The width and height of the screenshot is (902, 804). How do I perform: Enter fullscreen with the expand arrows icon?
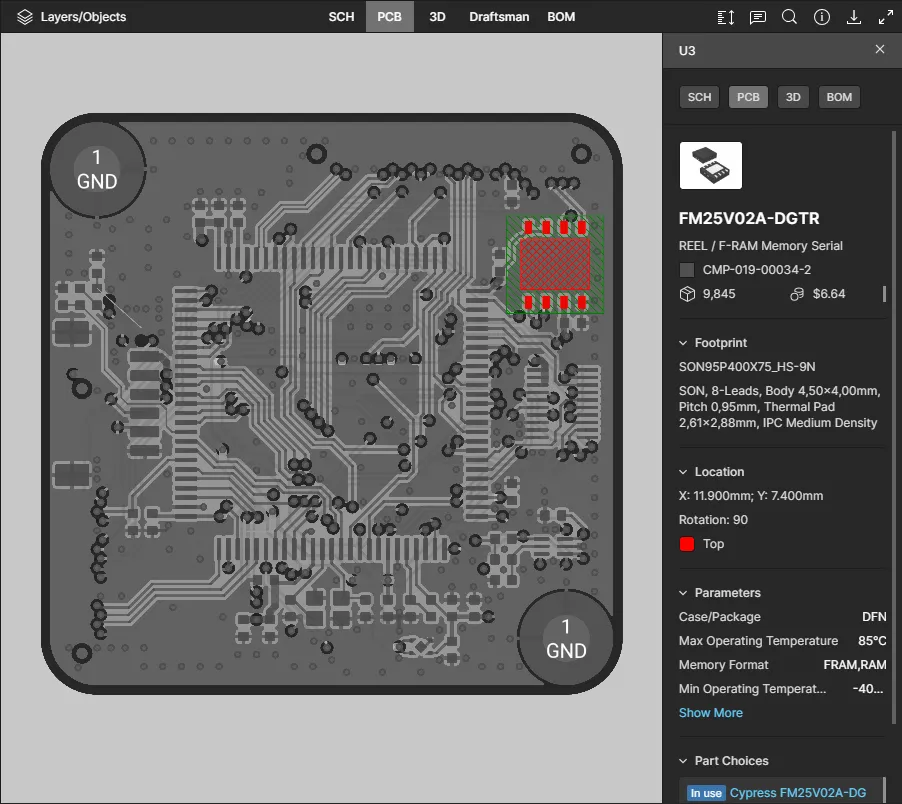point(886,17)
